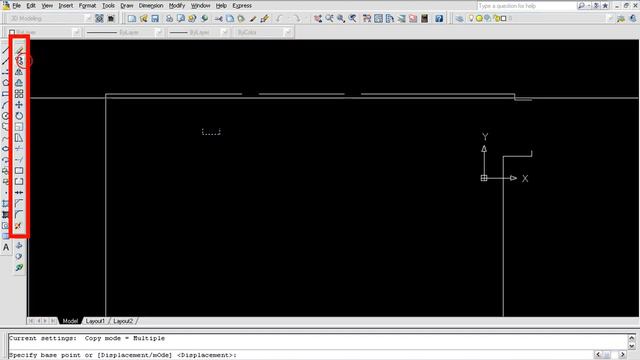Image resolution: width=640 pixels, height=360 pixels.
Task: Click the Match Properties brush icon
Action: click(253, 18)
